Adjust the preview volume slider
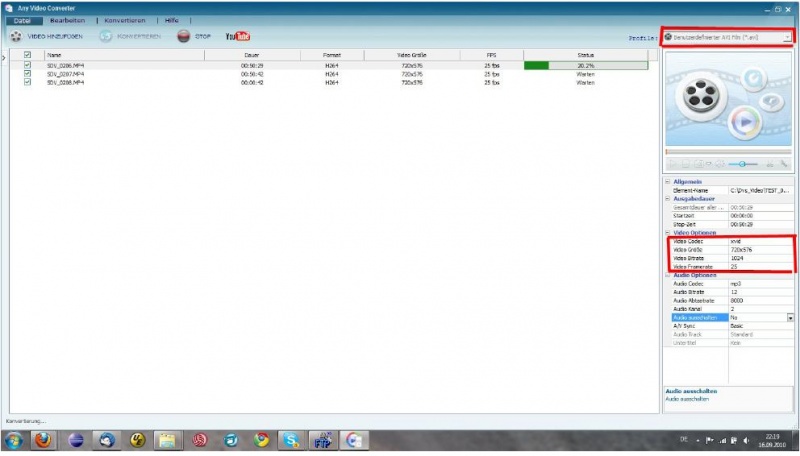 tap(742, 163)
